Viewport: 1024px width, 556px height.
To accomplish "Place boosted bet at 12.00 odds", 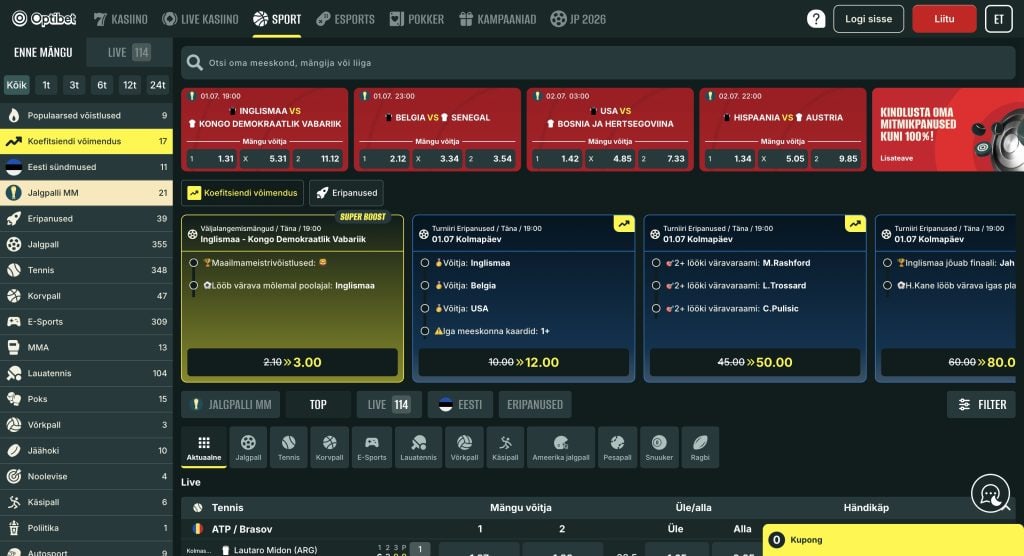I will pos(524,362).
